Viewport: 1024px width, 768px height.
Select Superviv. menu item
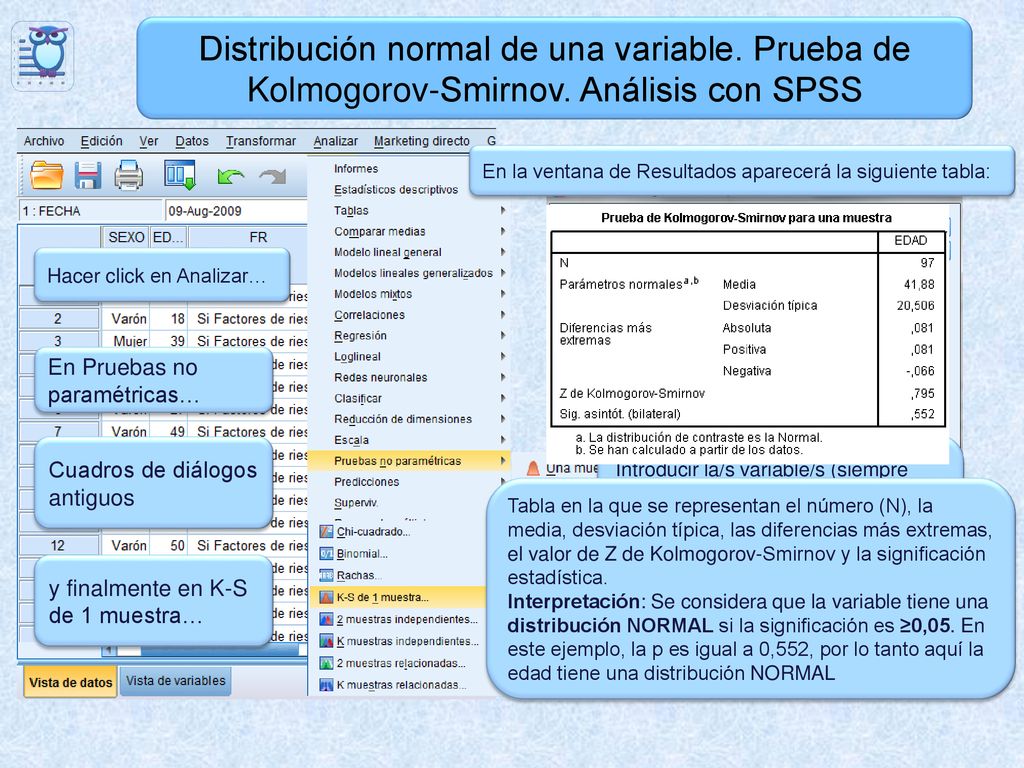point(356,503)
